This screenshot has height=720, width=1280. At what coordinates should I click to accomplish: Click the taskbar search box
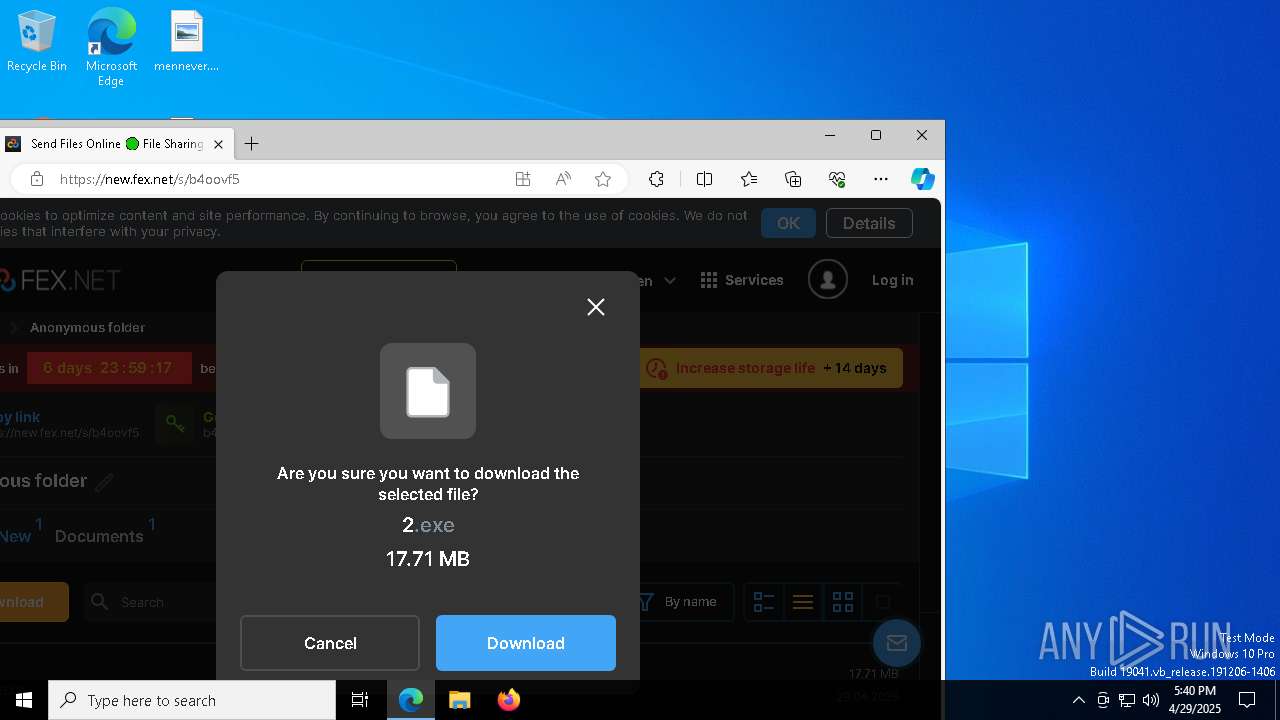coord(192,700)
